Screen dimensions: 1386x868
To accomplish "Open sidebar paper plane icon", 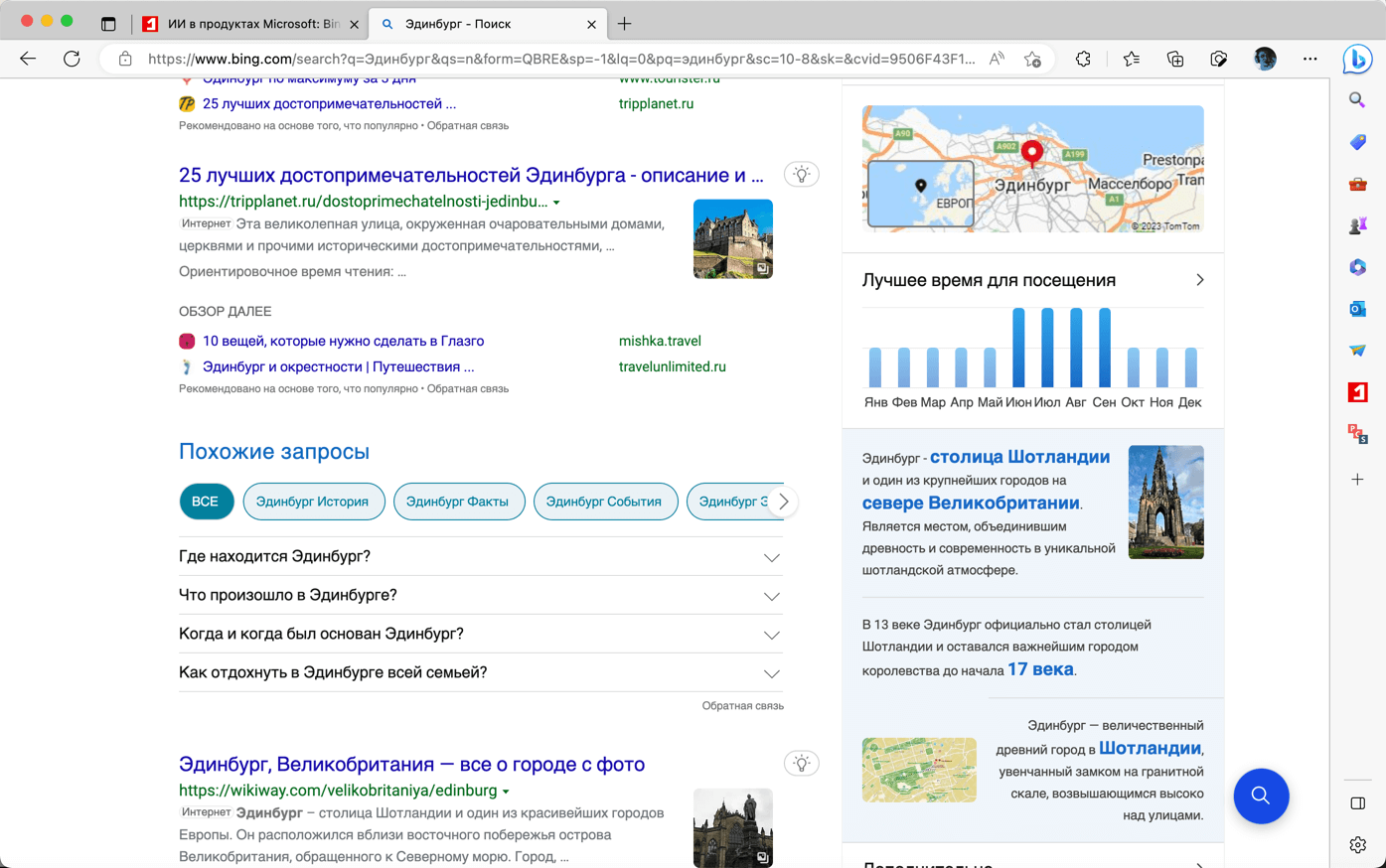I will (1357, 351).
